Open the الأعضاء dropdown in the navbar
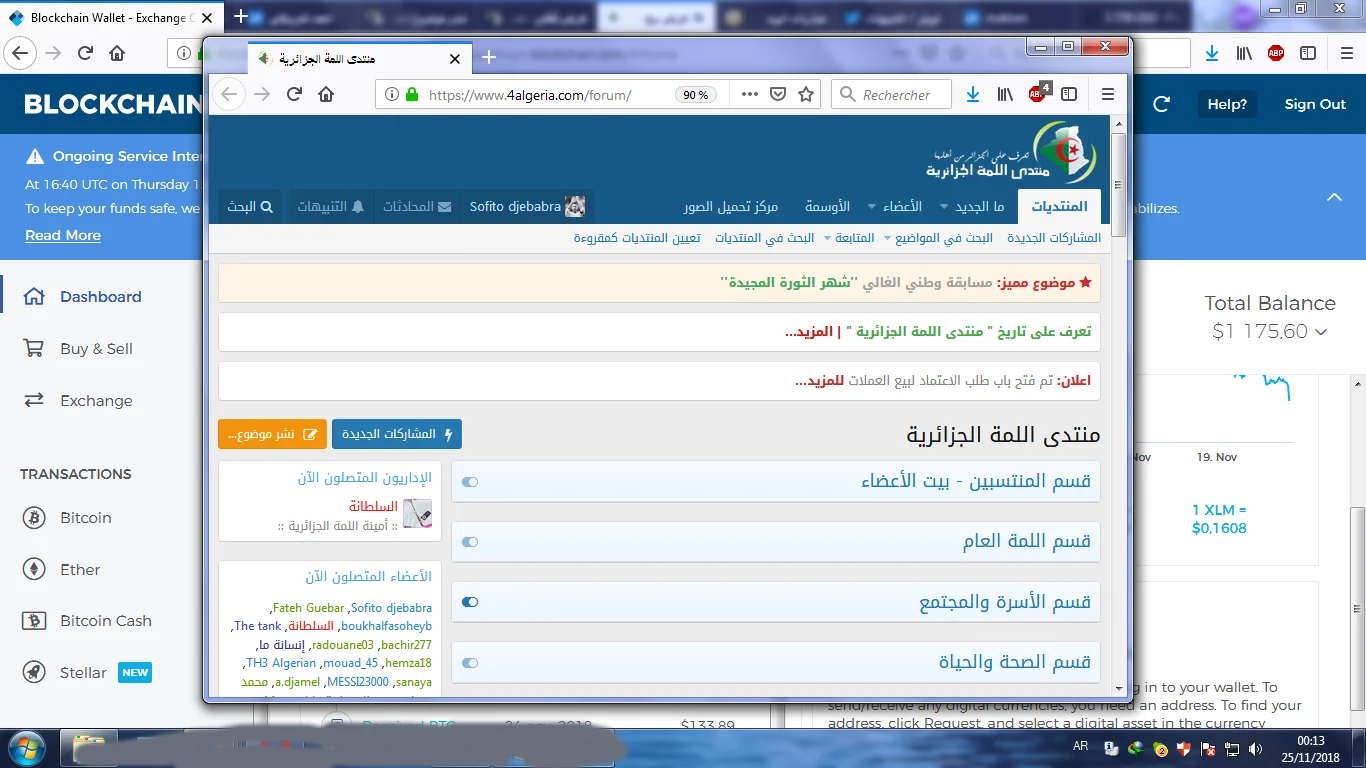The image size is (1366, 768). pyautogui.click(x=873, y=207)
